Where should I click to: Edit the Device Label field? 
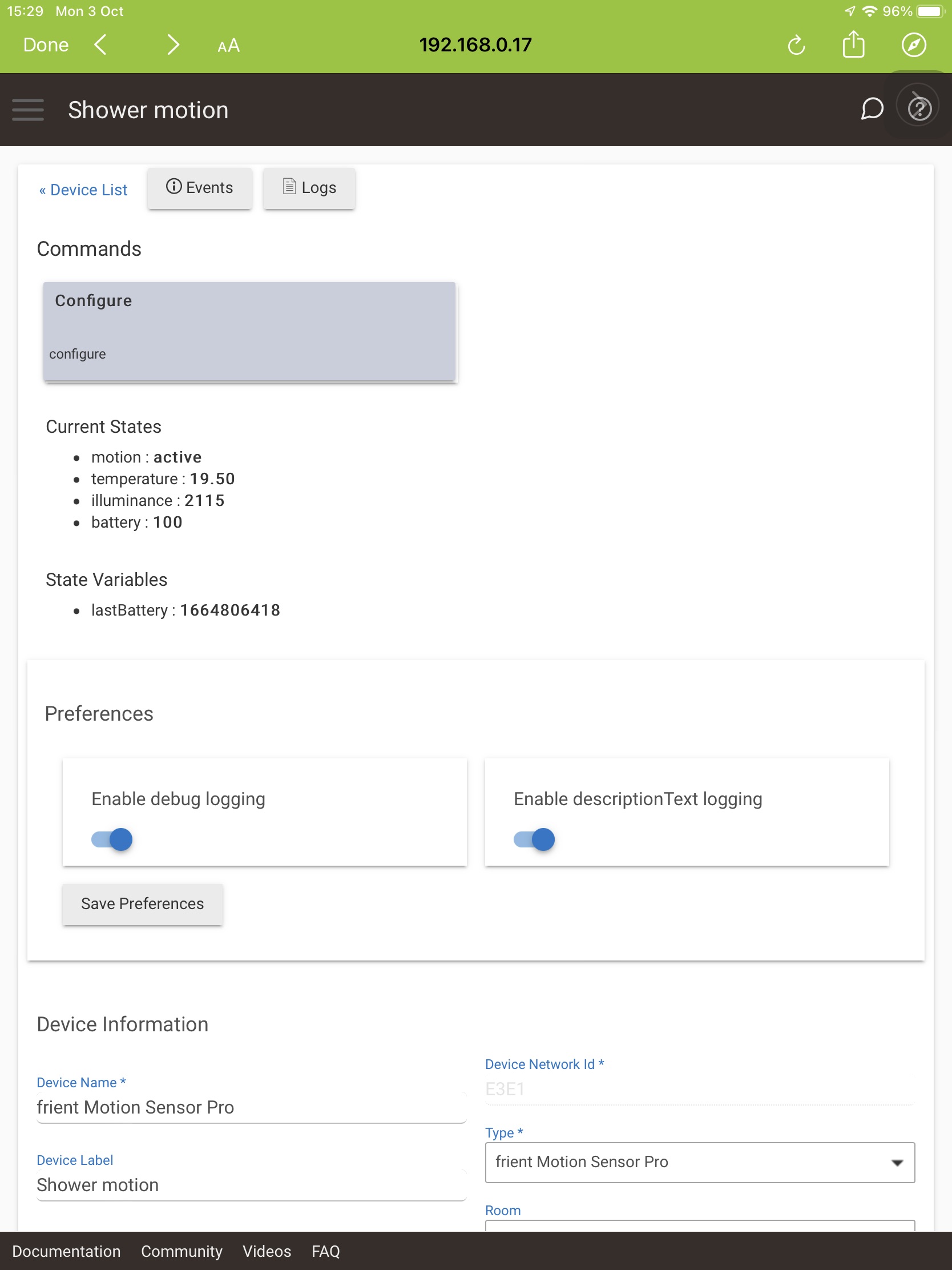click(x=251, y=1185)
